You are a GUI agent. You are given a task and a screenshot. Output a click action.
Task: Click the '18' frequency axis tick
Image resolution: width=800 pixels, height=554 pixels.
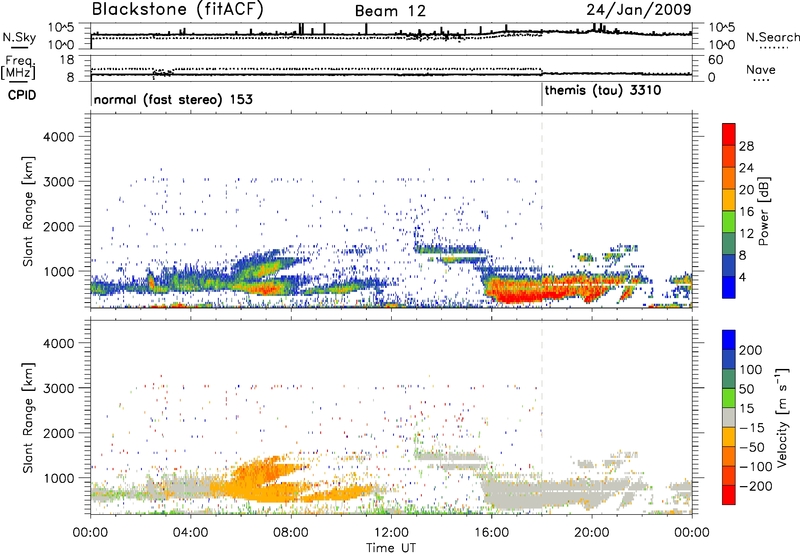coord(67,59)
